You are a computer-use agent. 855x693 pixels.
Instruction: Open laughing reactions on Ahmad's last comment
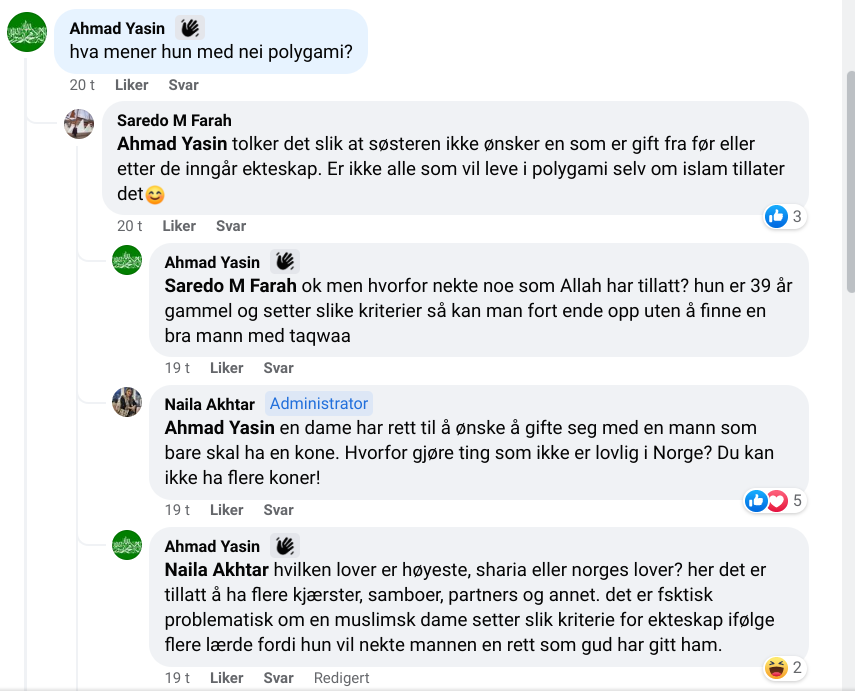point(784,667)
